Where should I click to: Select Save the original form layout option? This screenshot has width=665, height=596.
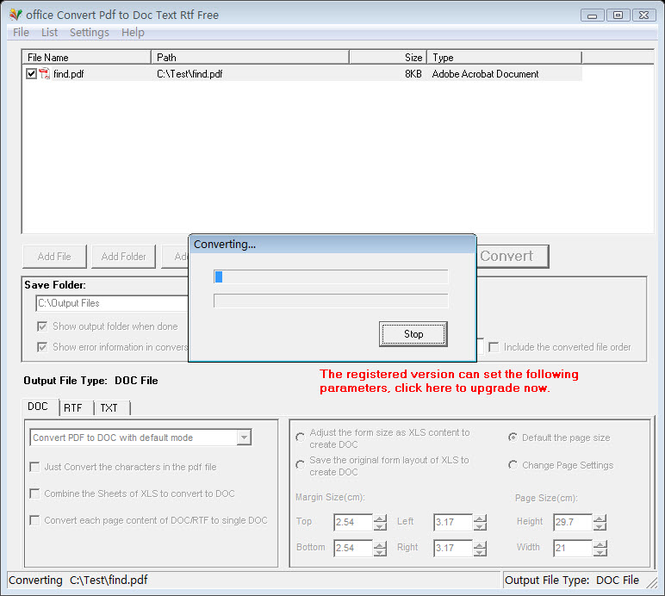pos(300,464)
